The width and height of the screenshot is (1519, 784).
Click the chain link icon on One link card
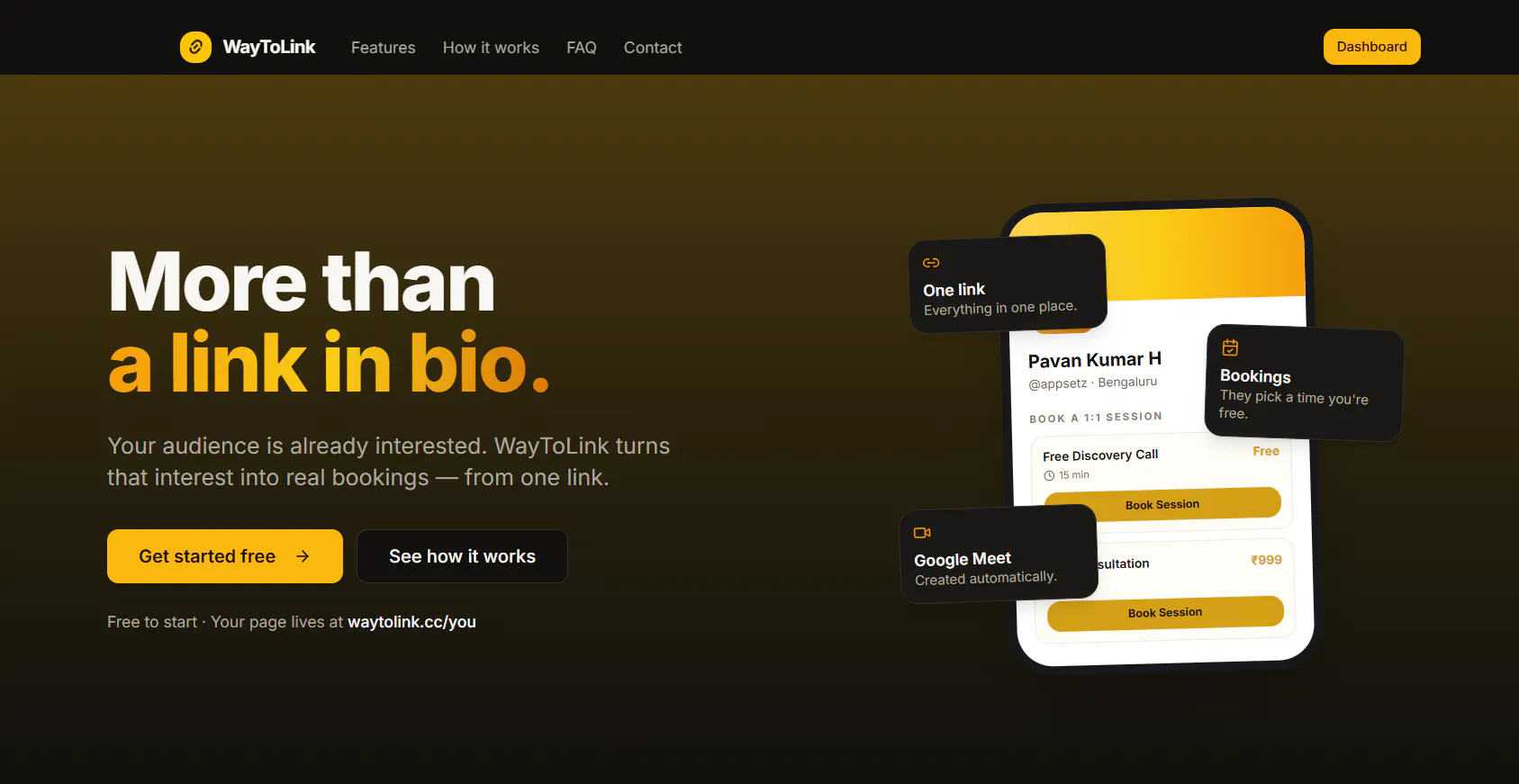pyautogui.click(x=931, y=263)
